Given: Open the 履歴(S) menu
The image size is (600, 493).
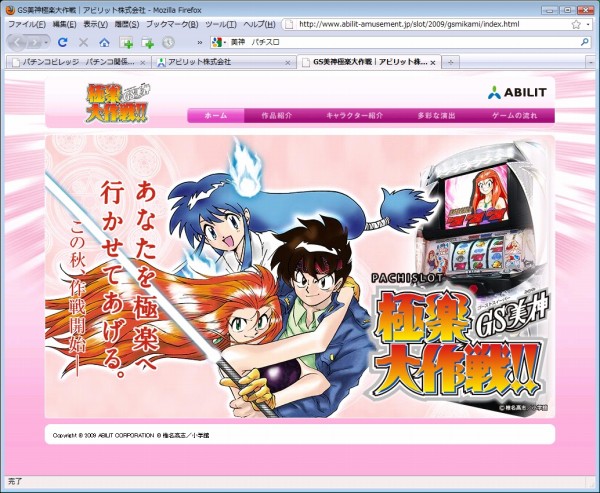Looking at the screenshot, I should 127,24.
